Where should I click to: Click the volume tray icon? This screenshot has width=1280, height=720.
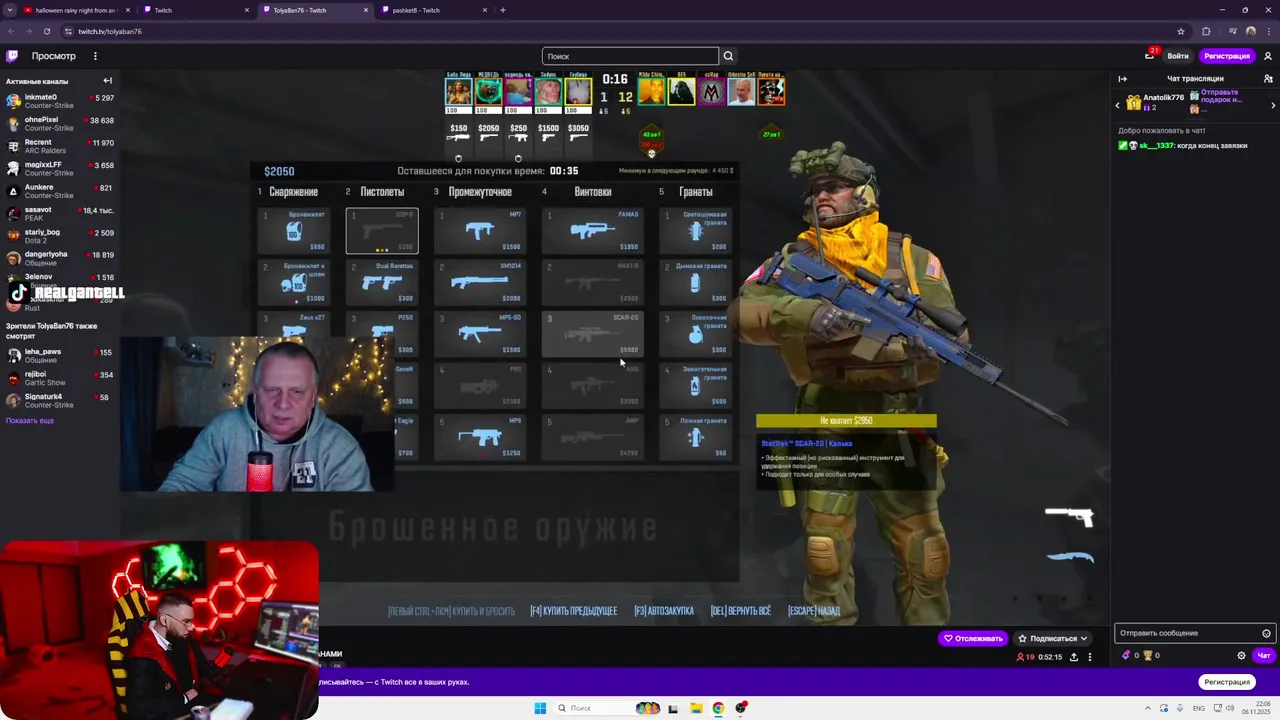click(1230, 708)
